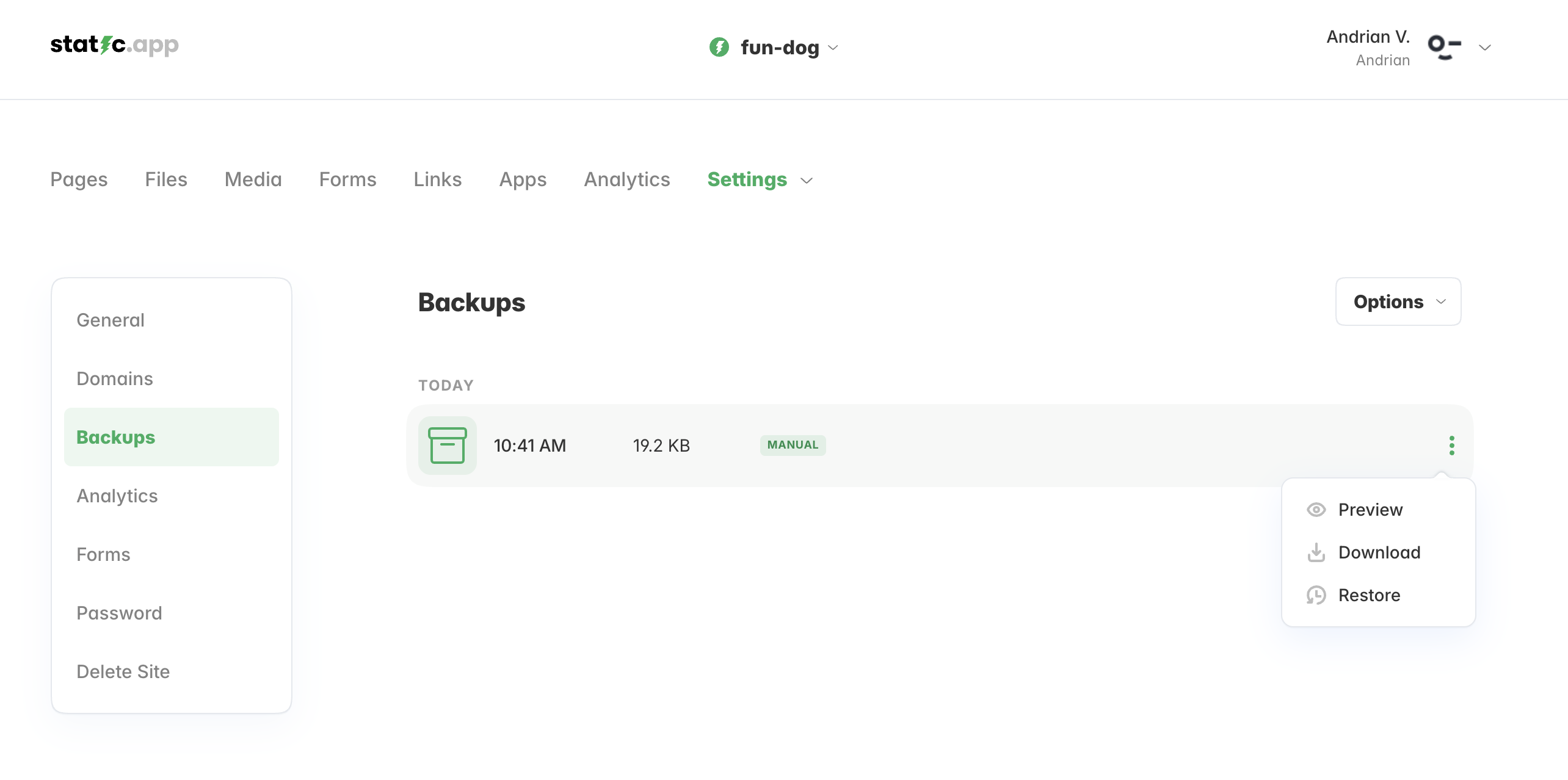Switch to the Pages tab
Viewport: 1568px width, 780px height.
(79, 179)
